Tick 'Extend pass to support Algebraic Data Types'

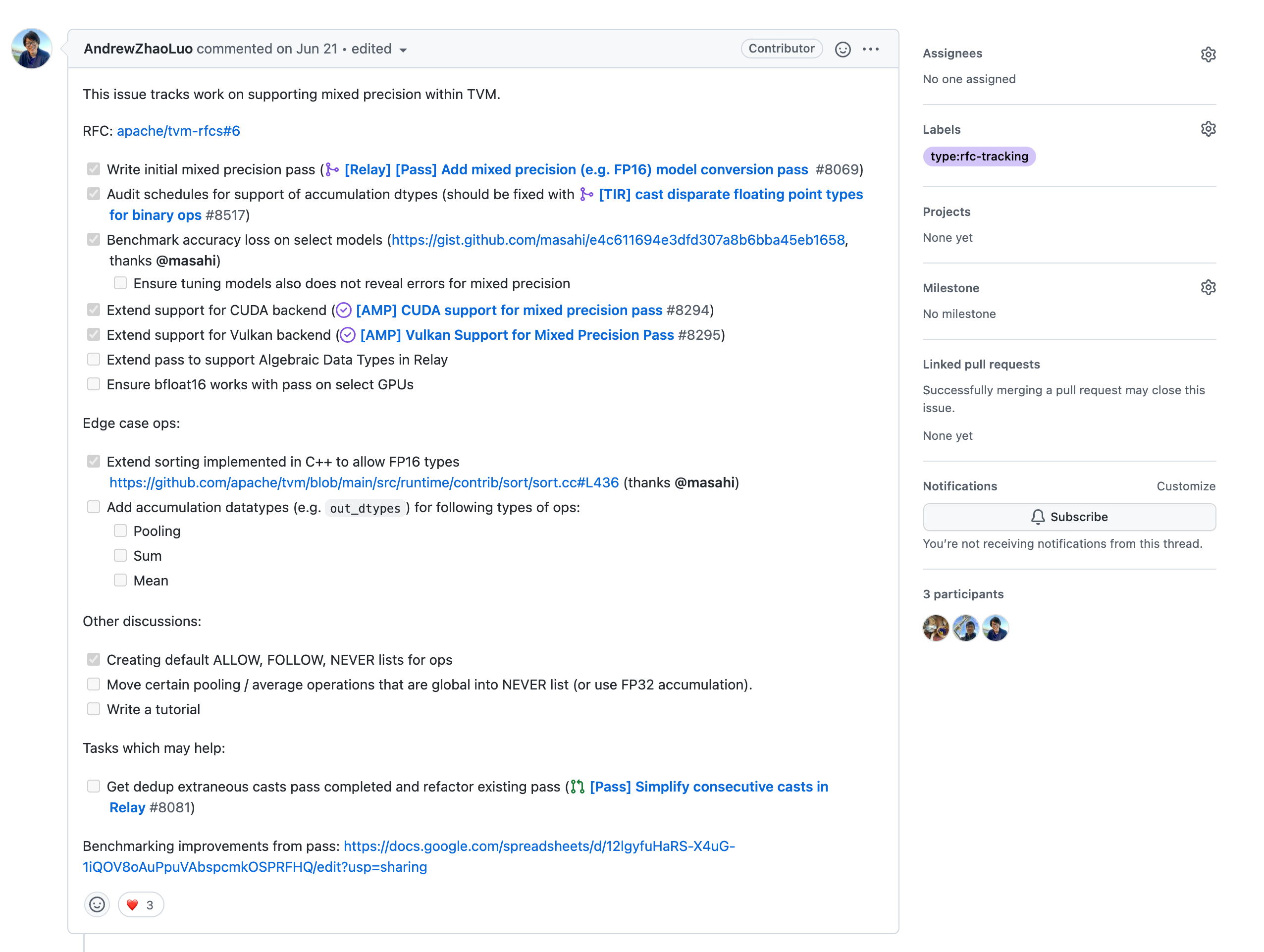pyautogui.click(x=94, y=360)
